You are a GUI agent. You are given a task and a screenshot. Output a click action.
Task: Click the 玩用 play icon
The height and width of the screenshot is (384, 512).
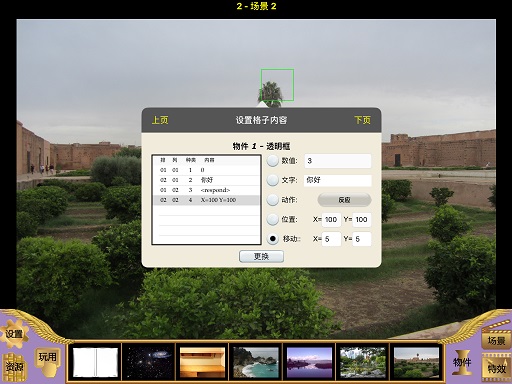tap(48, 361)
